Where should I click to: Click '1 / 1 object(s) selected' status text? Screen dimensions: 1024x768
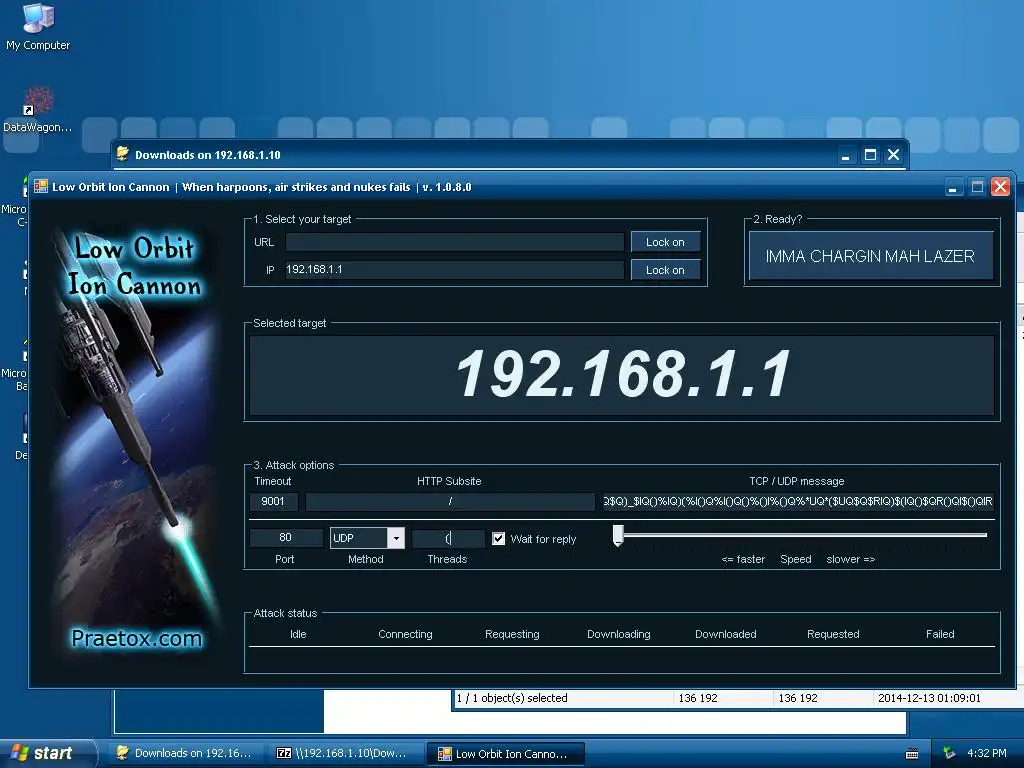point(512,698)
